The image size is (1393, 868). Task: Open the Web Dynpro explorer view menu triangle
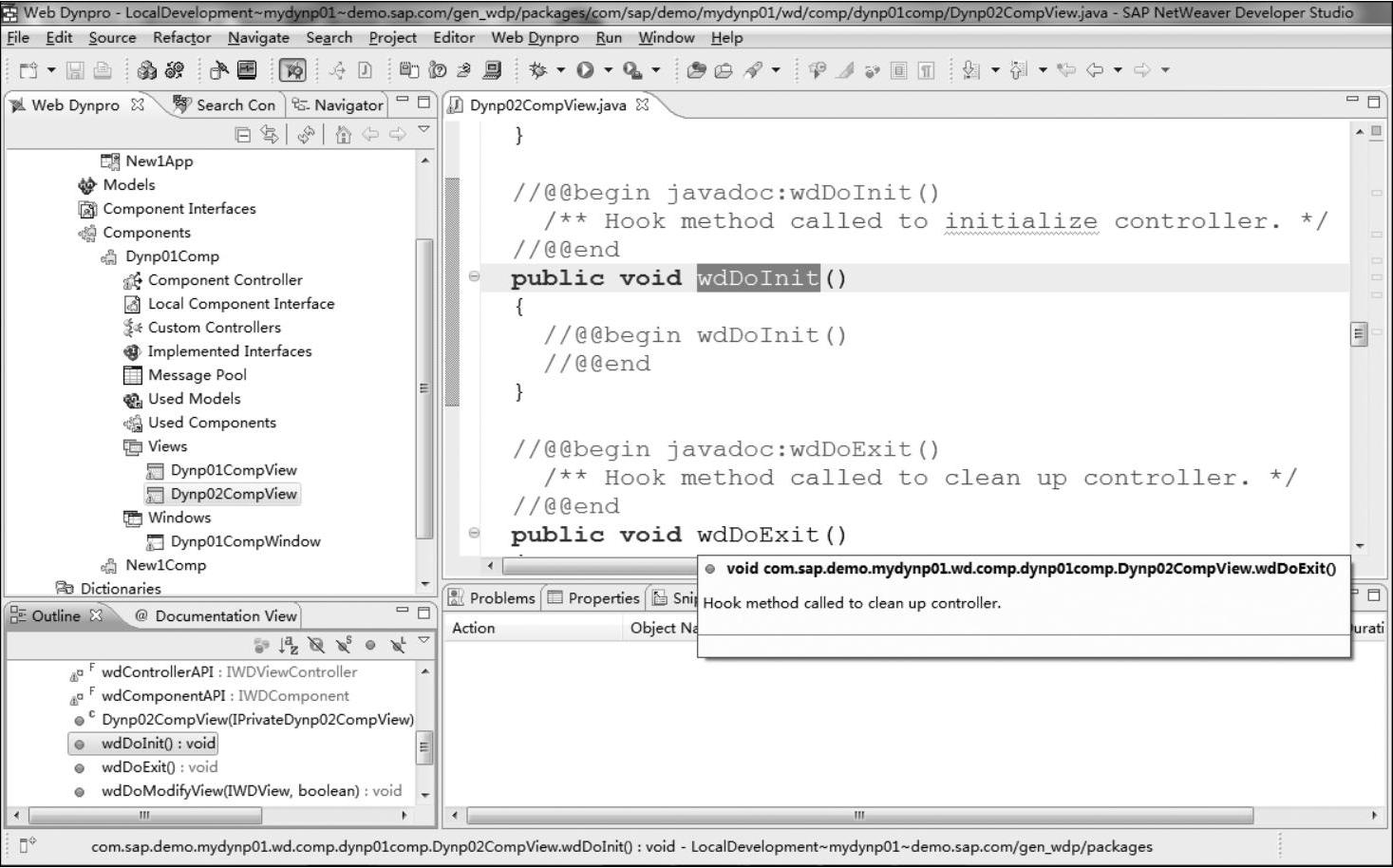[x=424, y=129]
